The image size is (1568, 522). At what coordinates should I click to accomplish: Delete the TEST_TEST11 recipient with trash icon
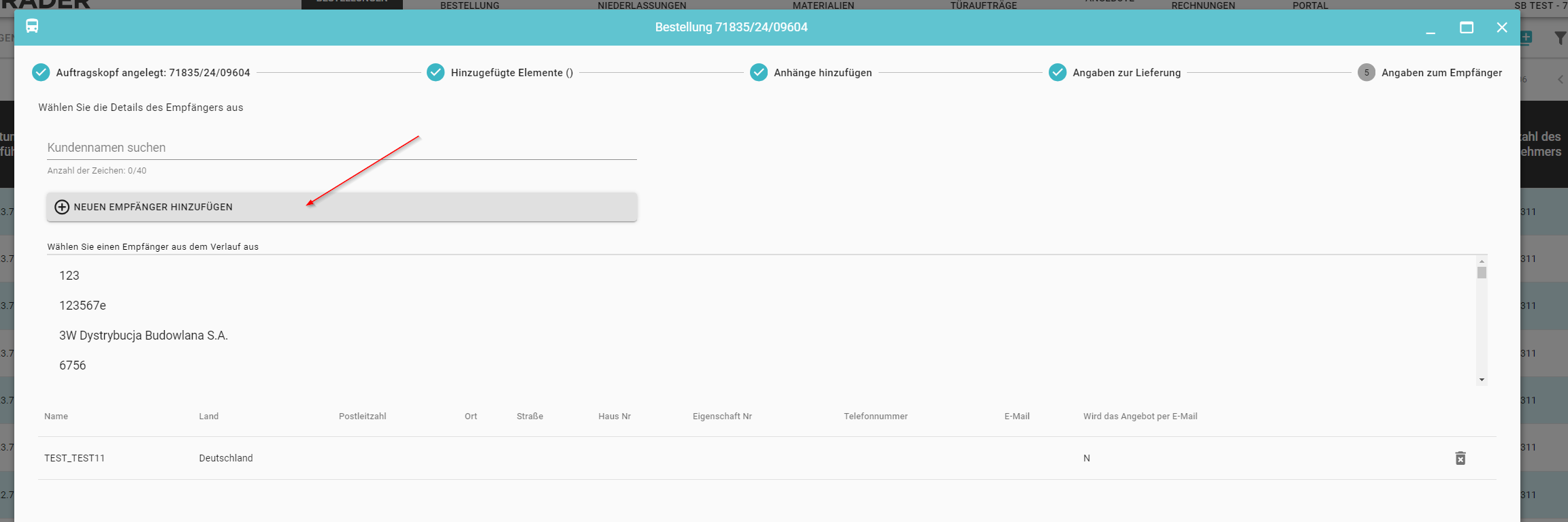point(1460,458)
